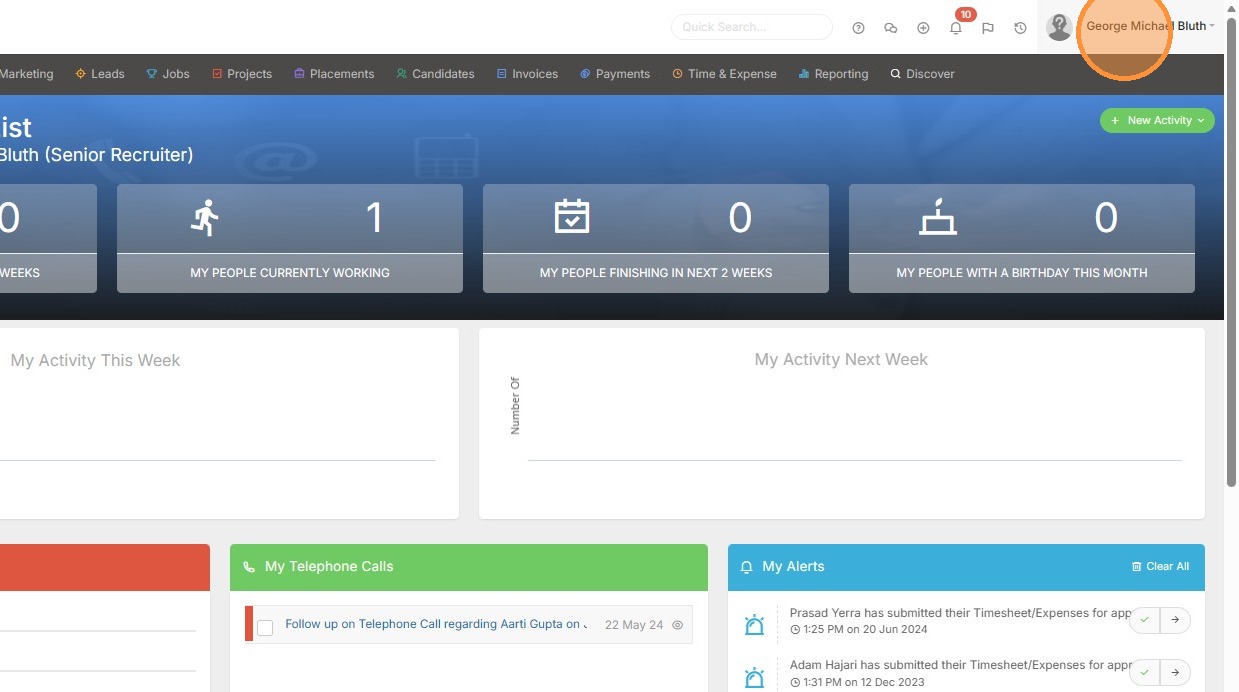Open the help question-mark icon
The height and width of the screenshot is (692, 1239).
[x=858, y=28]
